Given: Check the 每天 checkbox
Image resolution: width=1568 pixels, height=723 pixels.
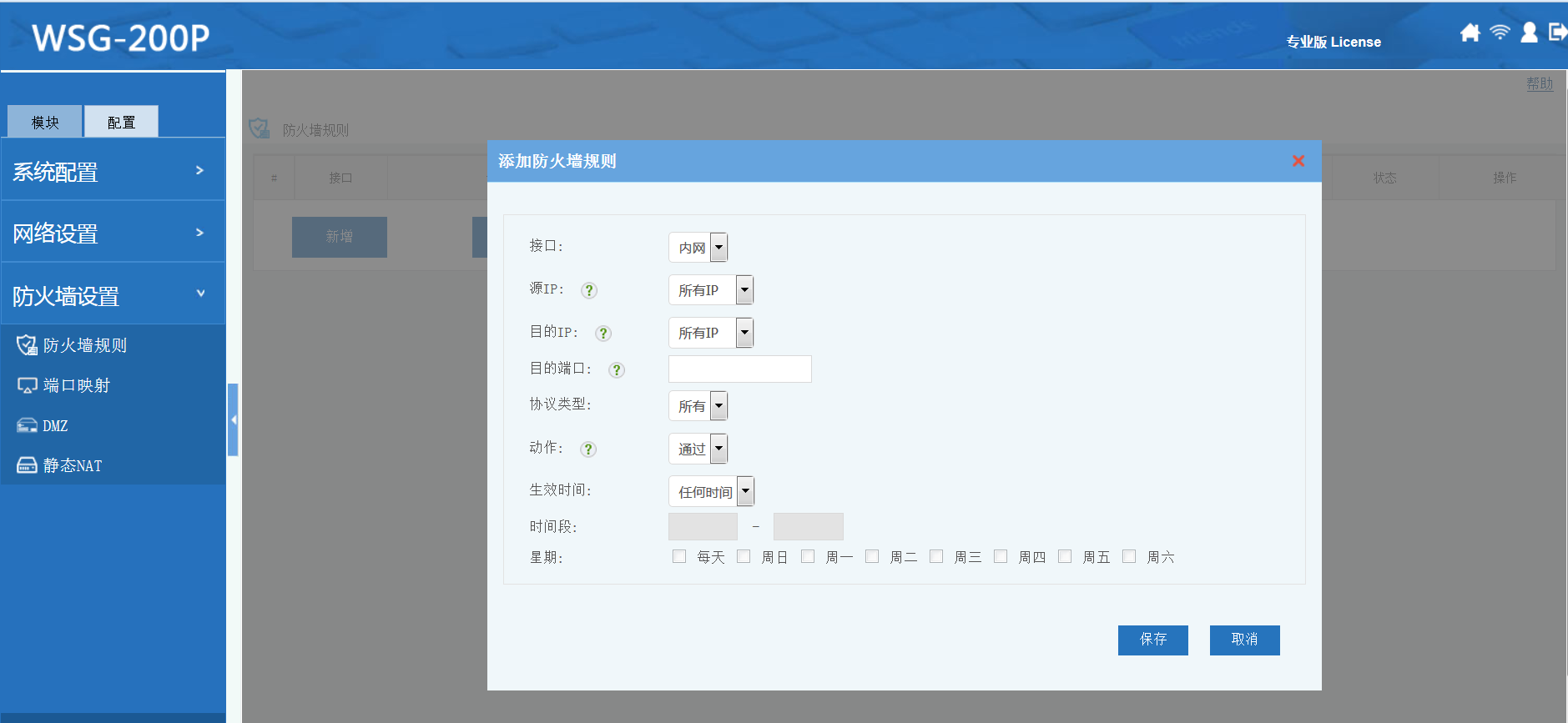Looking at the screenshot, I should point(679,556).
